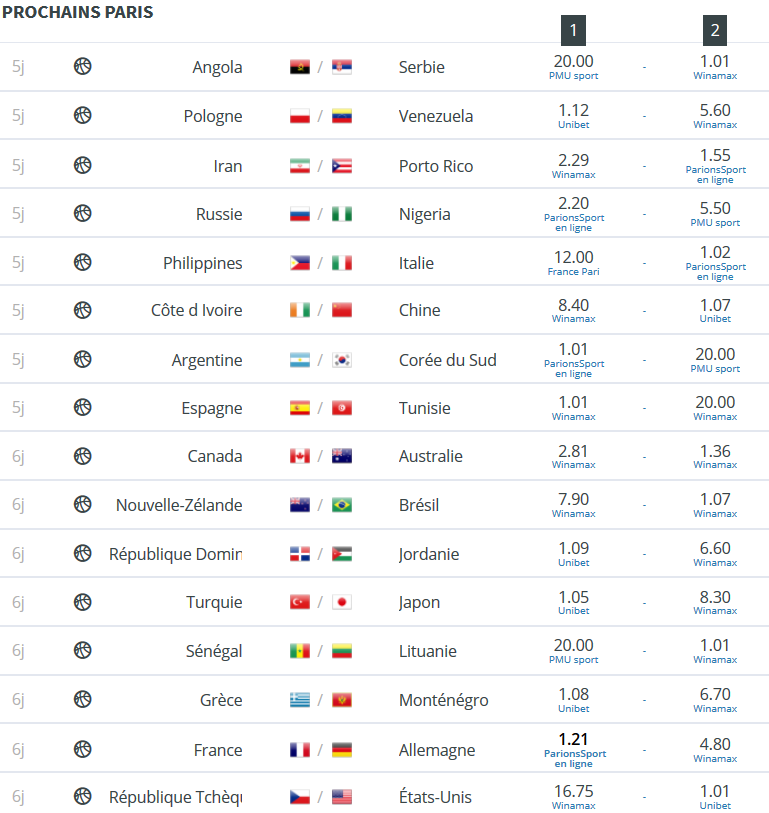Open the Philippines team link
The width and height of the screenshot is (769, 813).
point(203,263)
